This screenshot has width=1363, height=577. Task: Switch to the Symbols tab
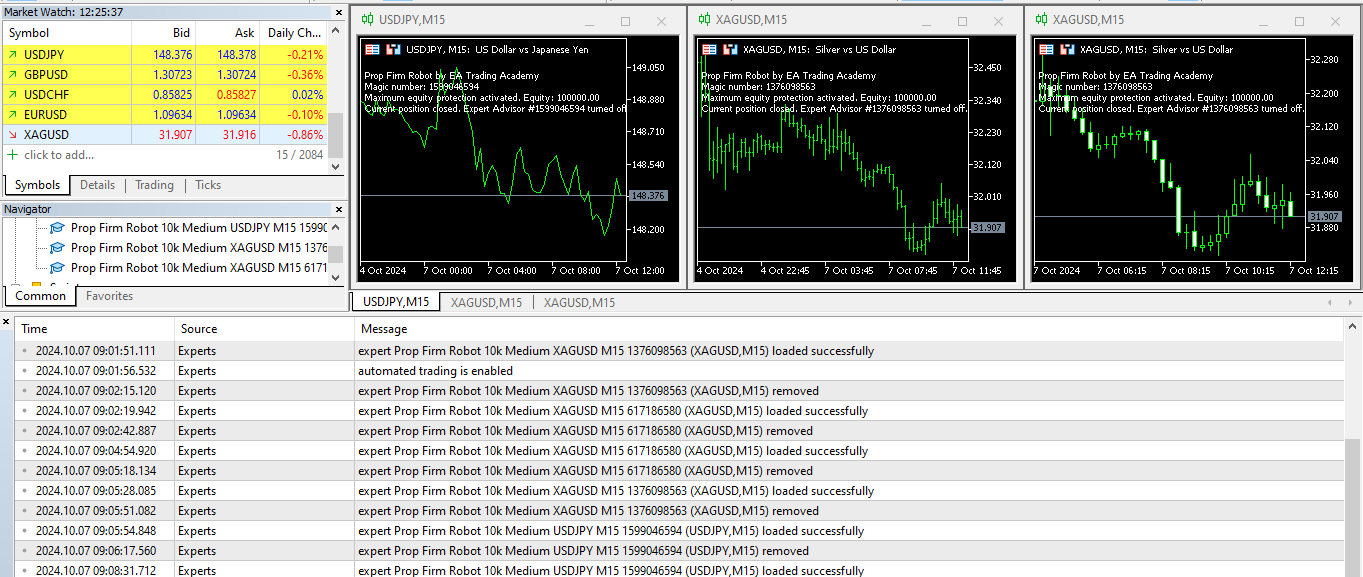37,185
